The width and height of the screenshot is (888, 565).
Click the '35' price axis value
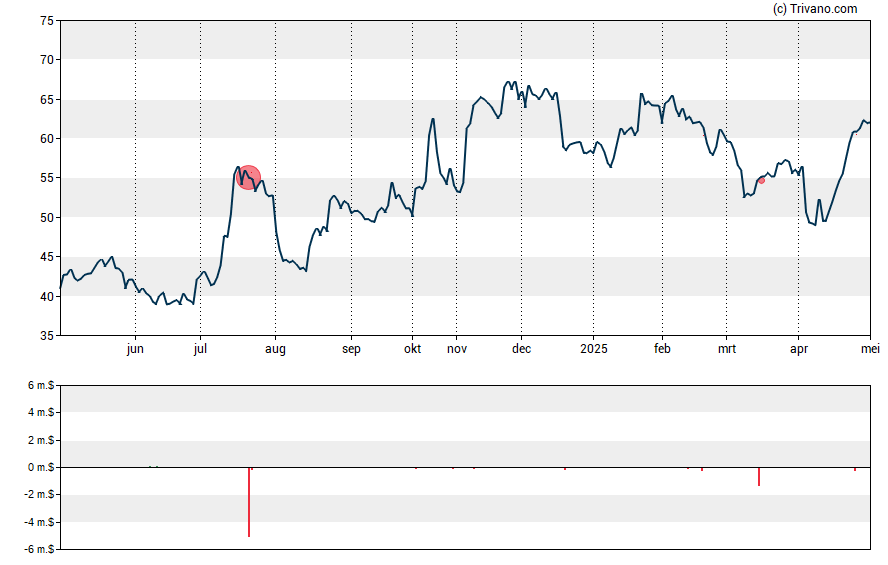47,336
